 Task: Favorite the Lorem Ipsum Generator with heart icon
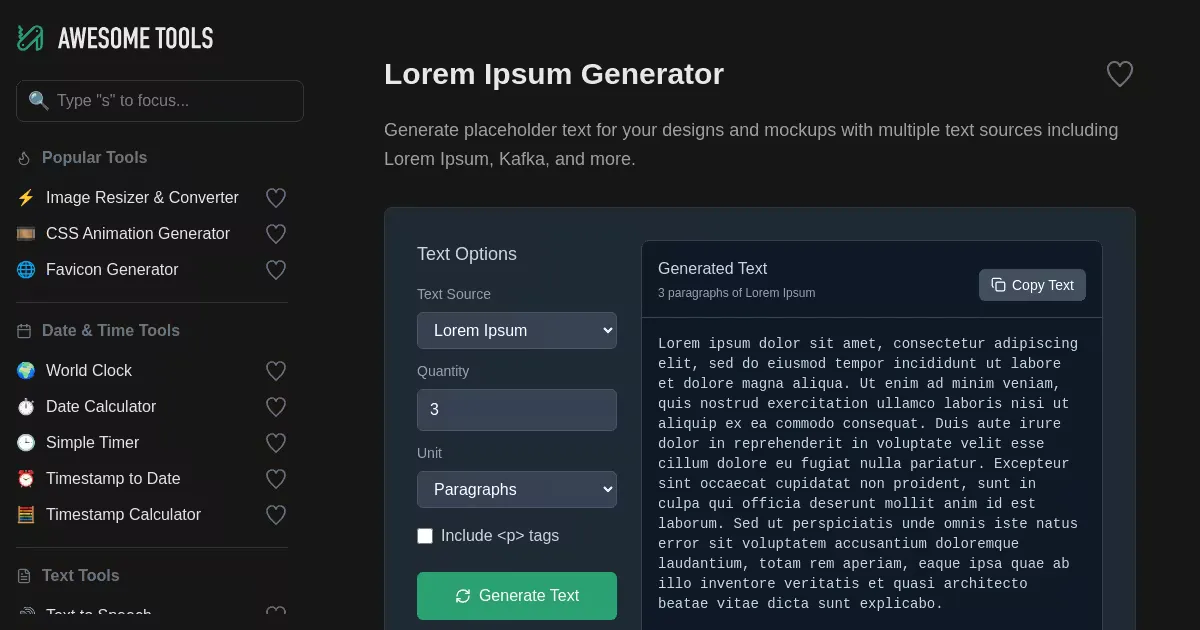1119,74
